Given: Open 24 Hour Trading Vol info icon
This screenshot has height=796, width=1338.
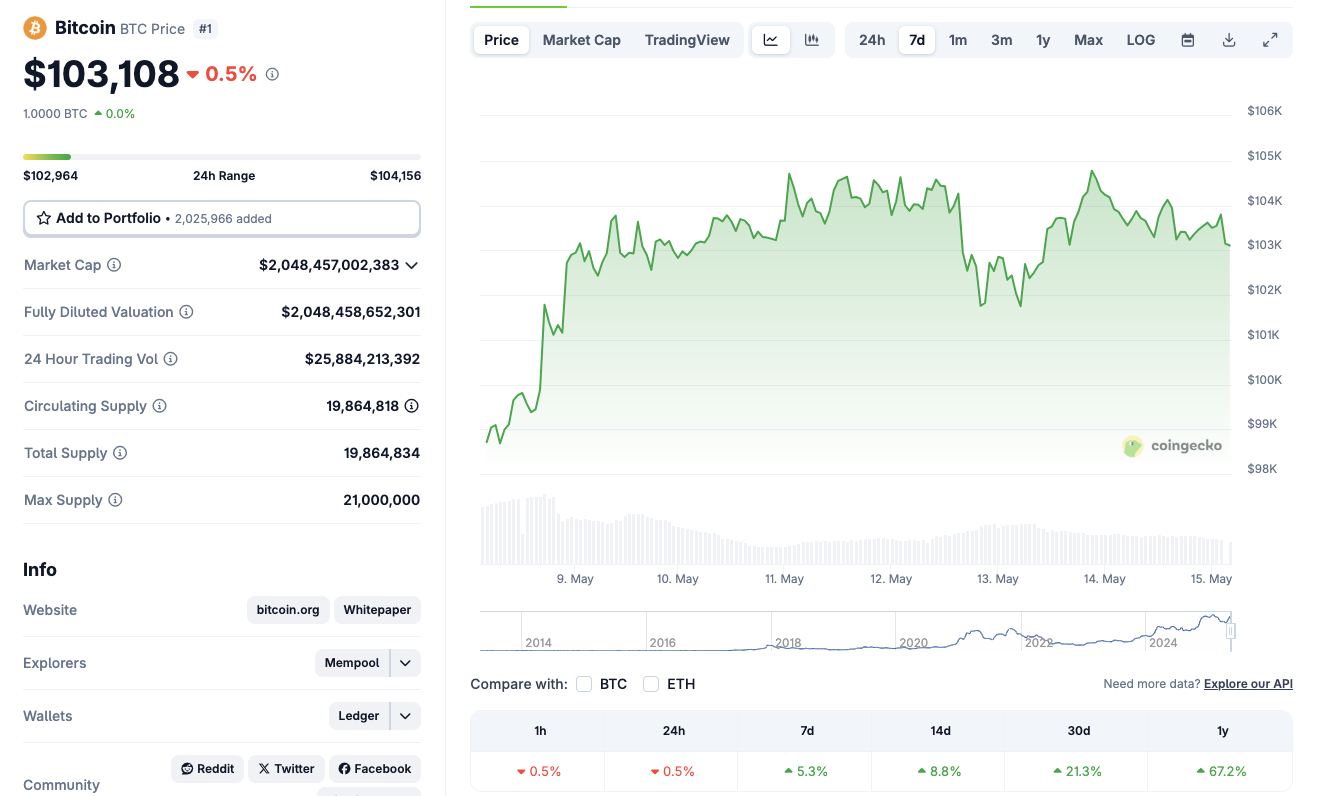Looking at the screenshot, I should 171,359.
